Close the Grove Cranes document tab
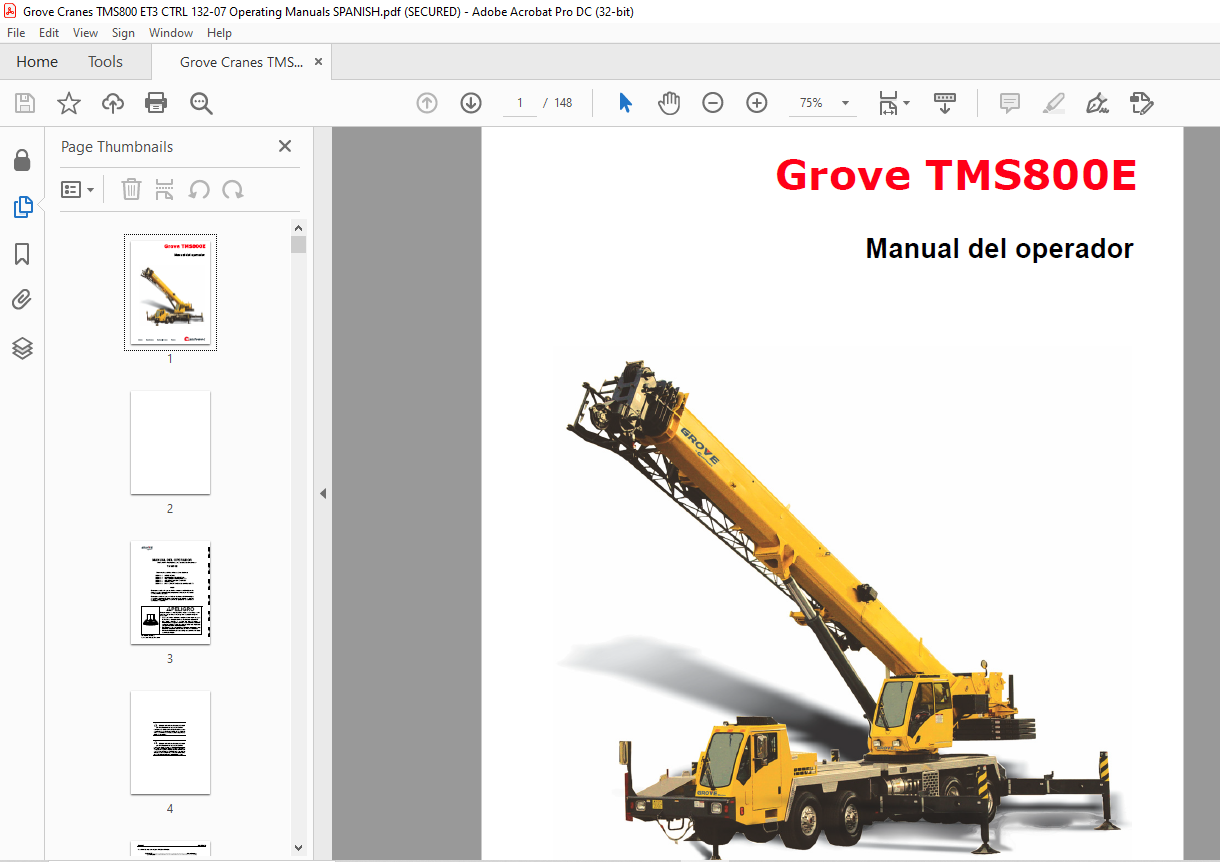Image resolution: width=1220 pixels, height=862 pixels. 318,62
